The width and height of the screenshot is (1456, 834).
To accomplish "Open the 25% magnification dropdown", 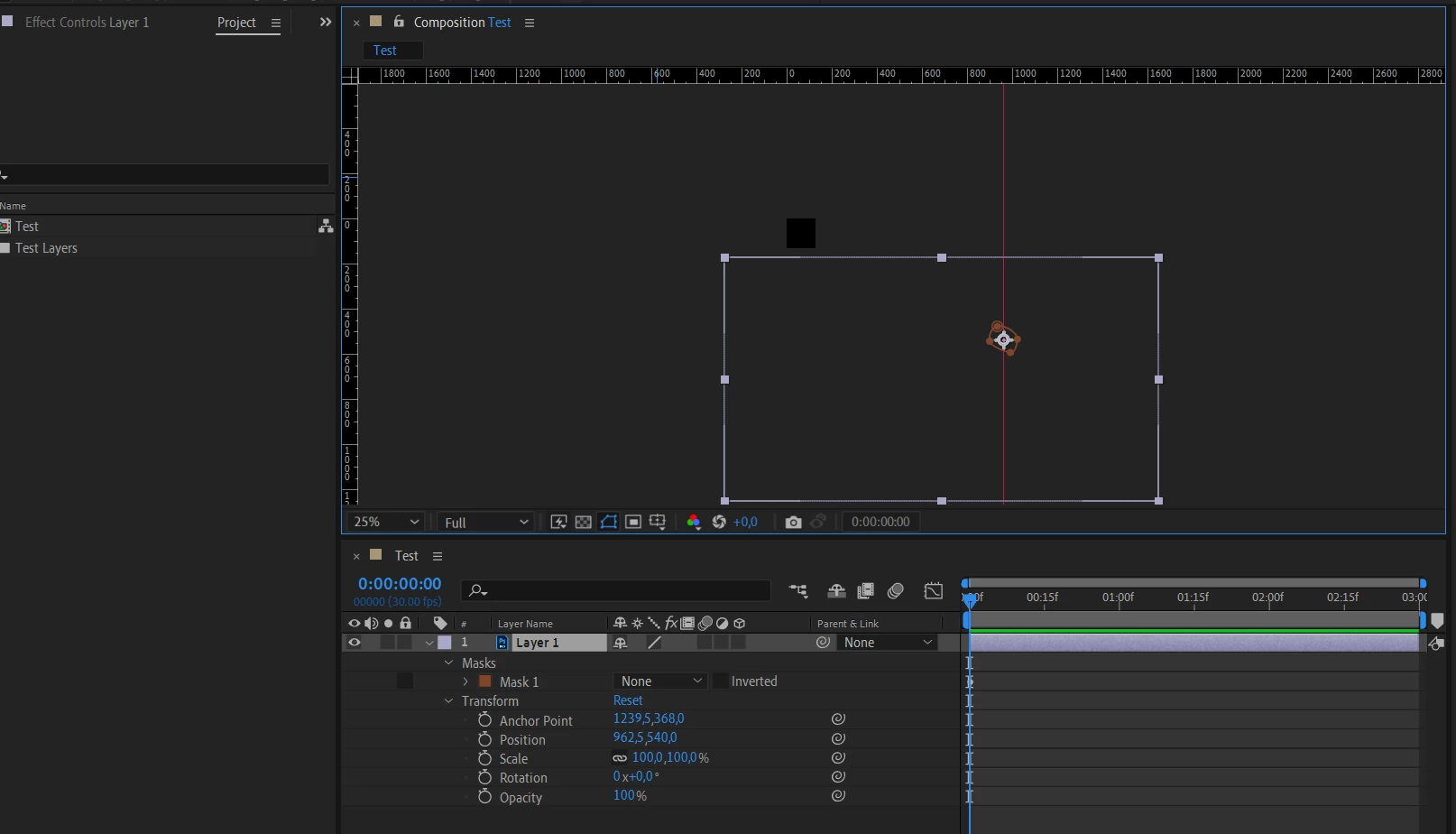I will (386, 522).
